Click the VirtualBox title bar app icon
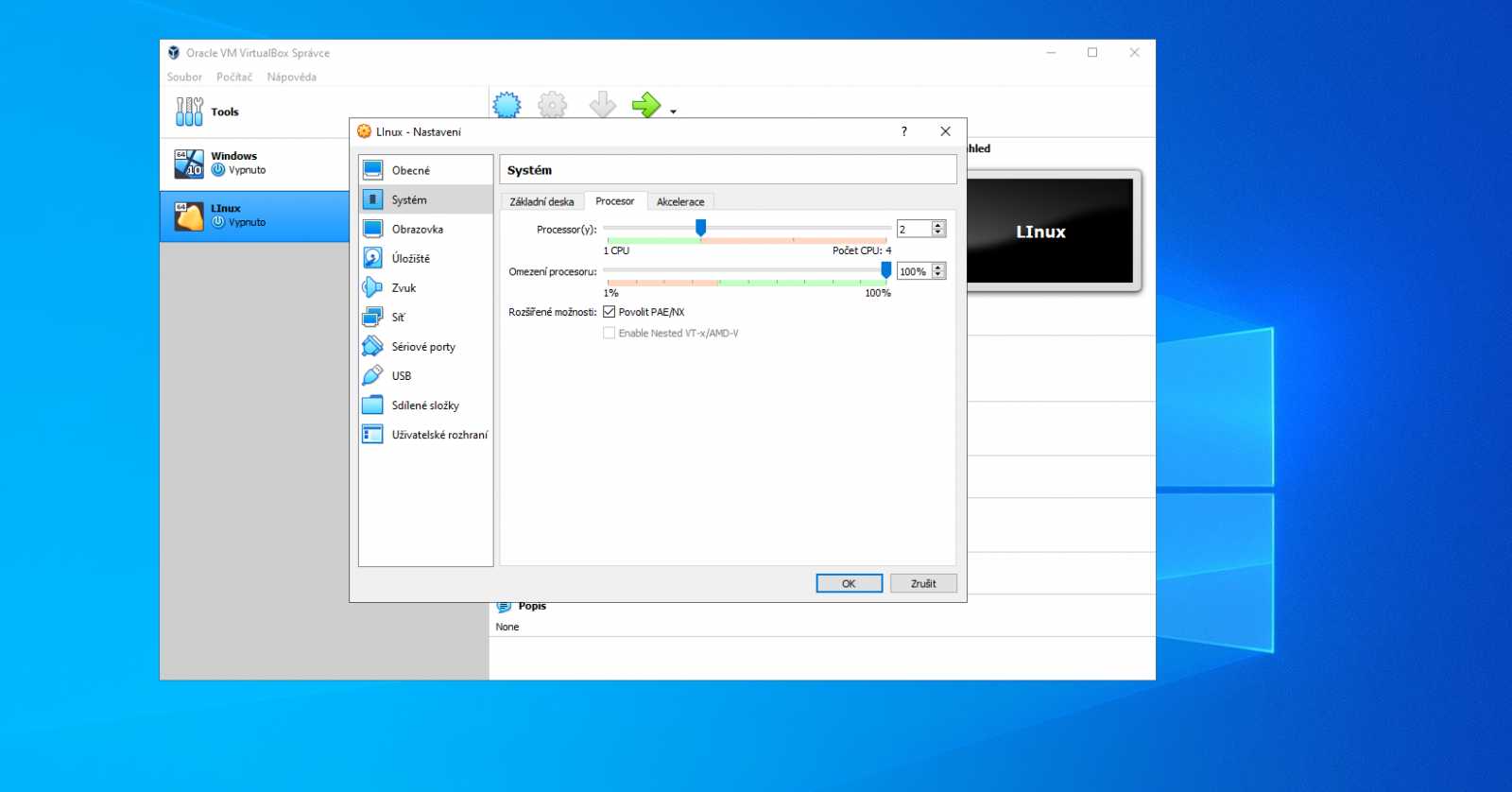This screenshot has width=1512, height=792. point(174,53)
